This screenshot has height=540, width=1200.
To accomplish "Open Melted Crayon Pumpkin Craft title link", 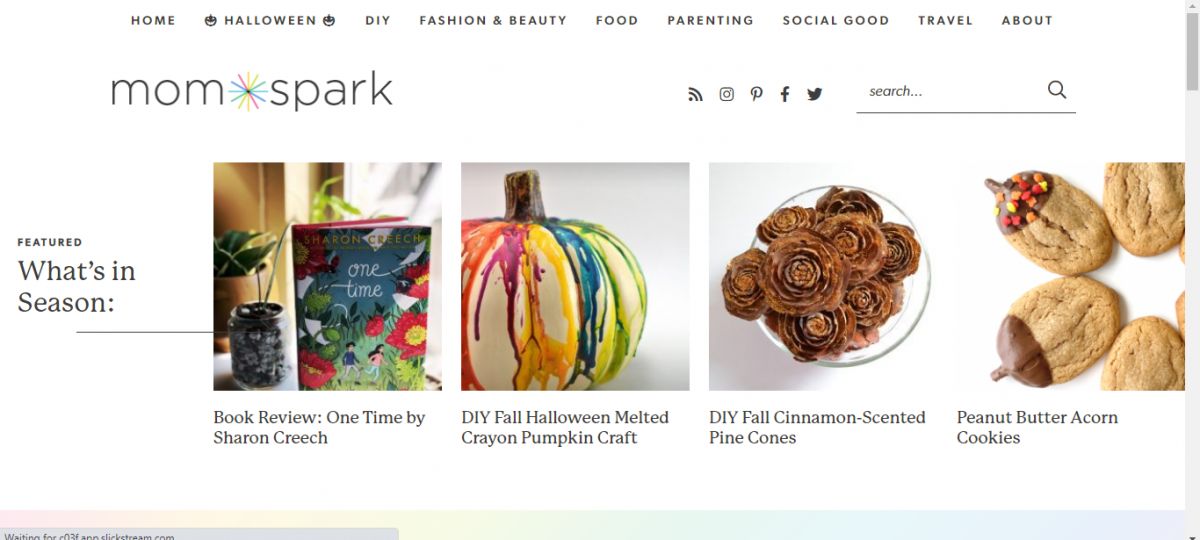I will click(565, 427).
